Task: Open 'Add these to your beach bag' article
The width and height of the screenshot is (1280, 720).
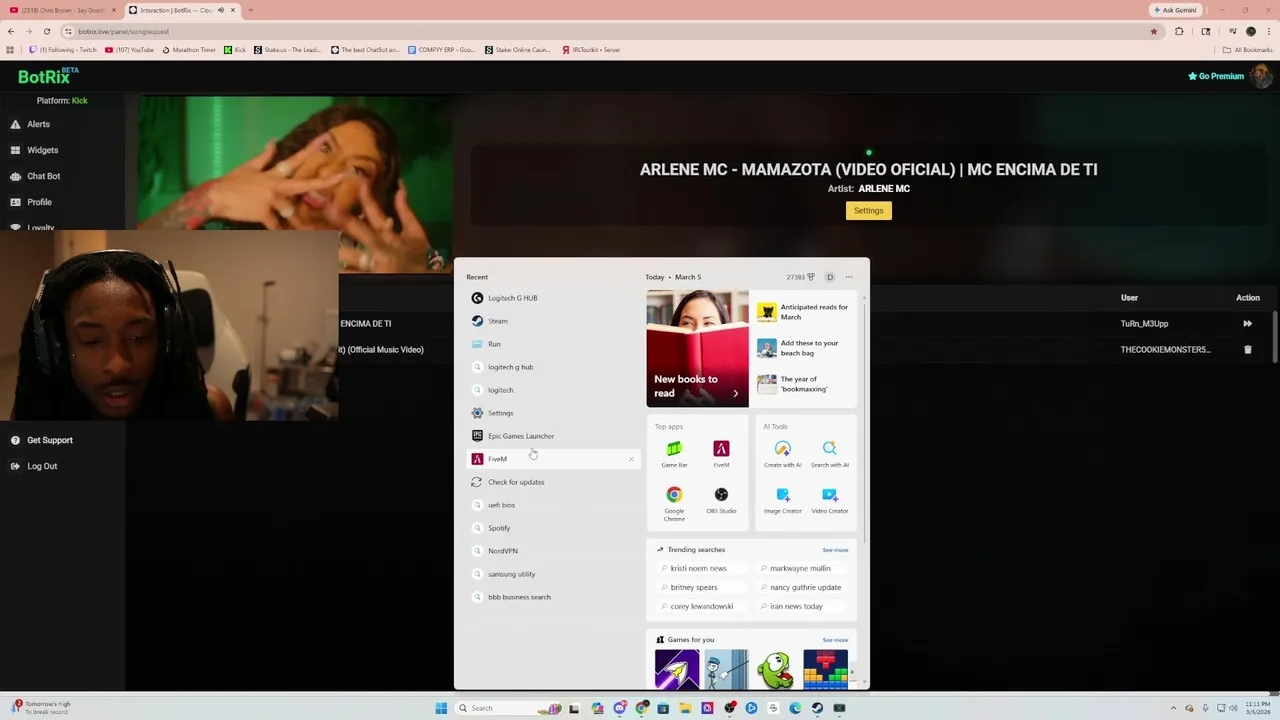Action: [805, 348]
